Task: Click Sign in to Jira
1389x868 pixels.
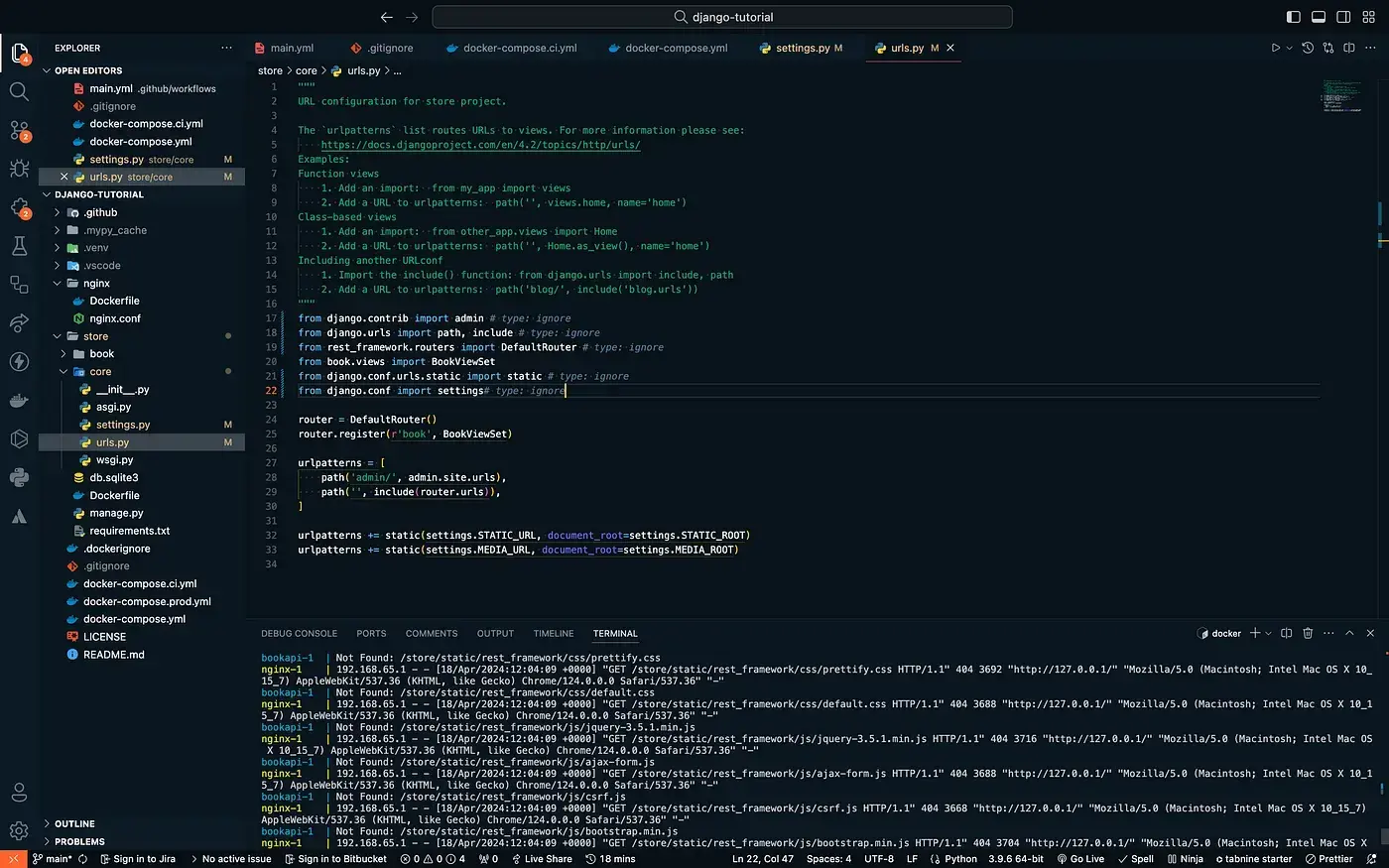Action: pyautogui.click(x=138, y=859)
